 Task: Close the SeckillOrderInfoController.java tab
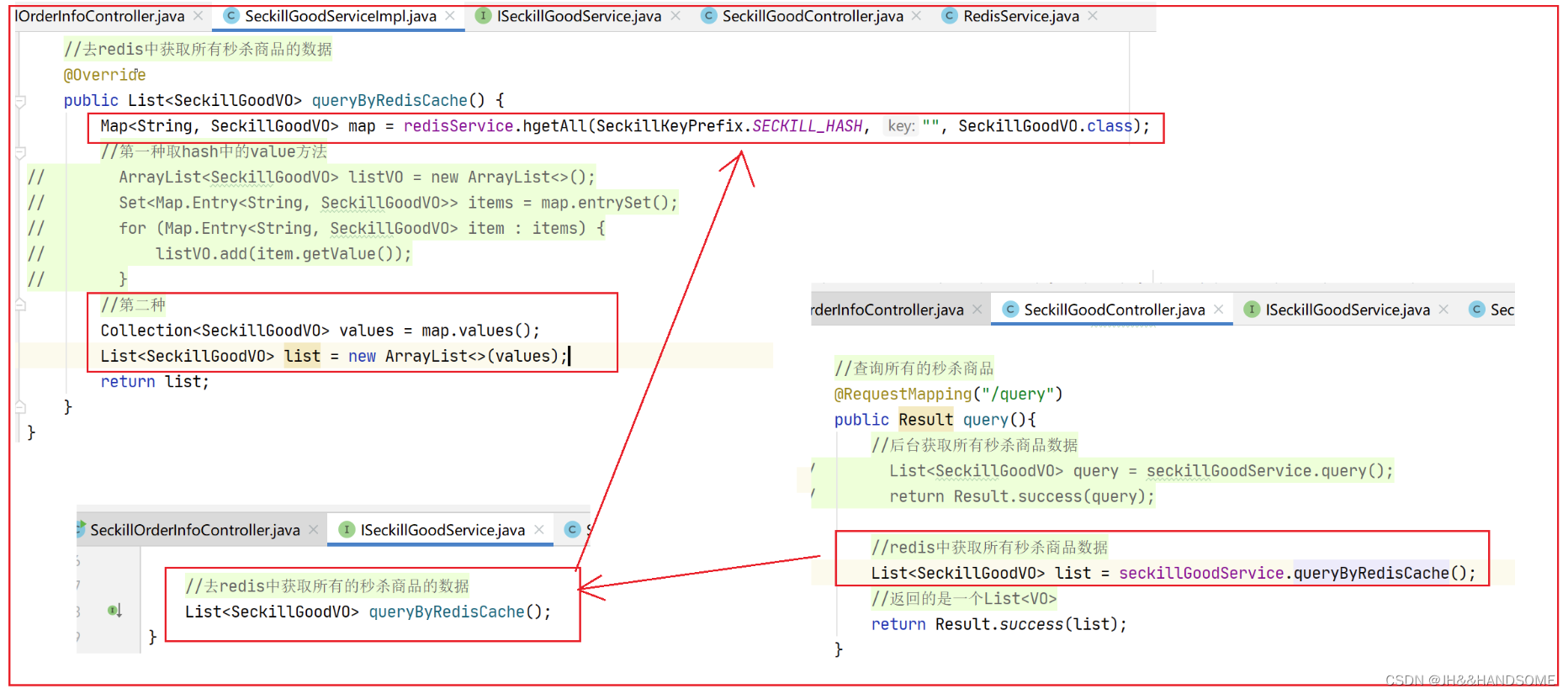point(313,529)
